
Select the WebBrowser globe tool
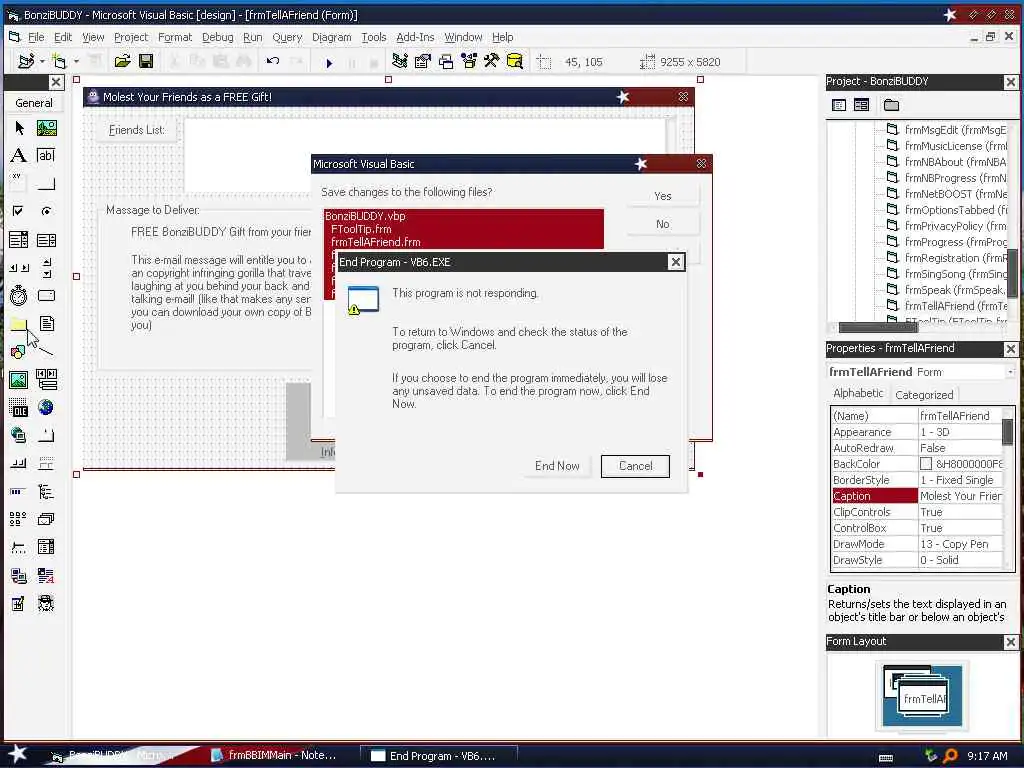[x=46, y=408]
